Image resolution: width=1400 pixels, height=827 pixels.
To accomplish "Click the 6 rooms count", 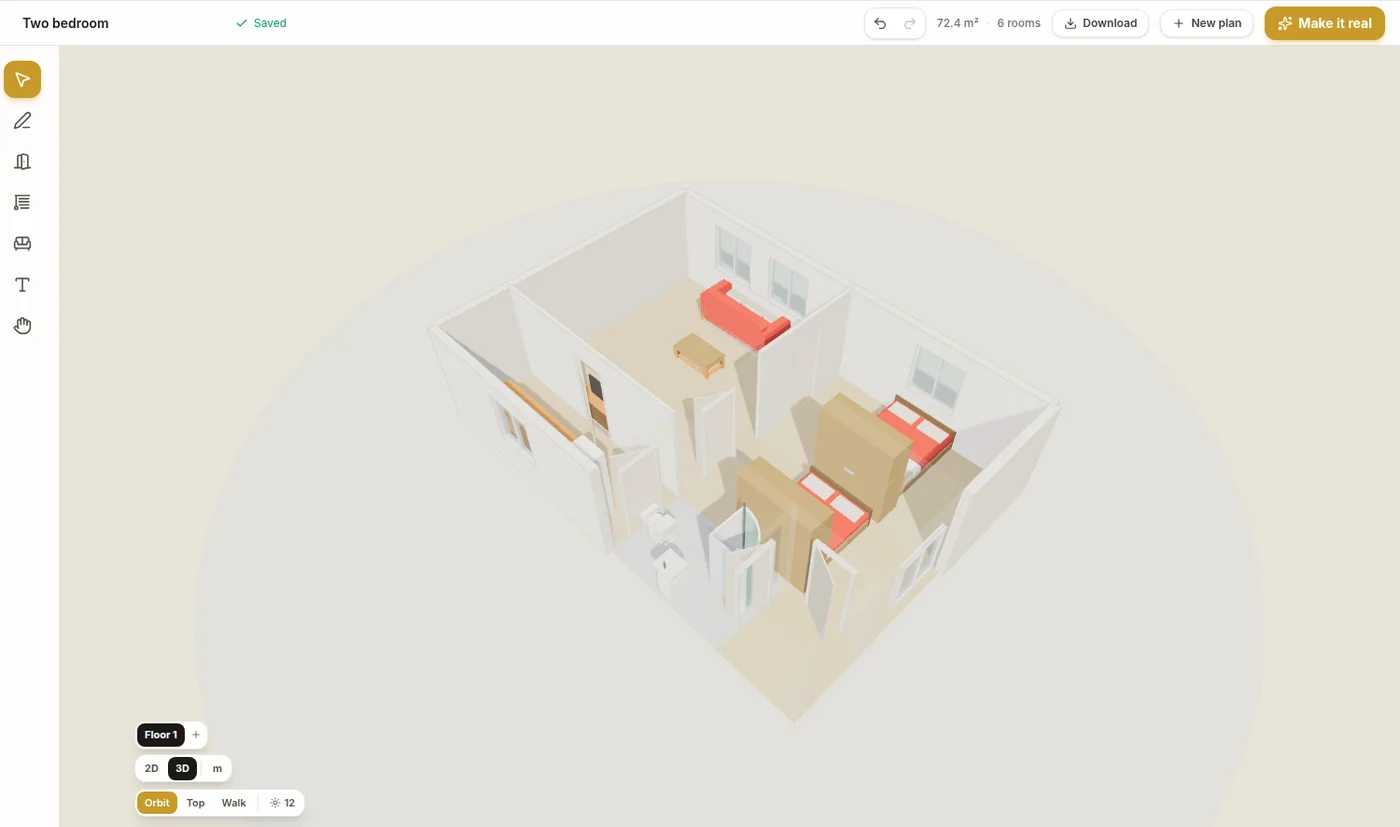I will pos(1019,23).
